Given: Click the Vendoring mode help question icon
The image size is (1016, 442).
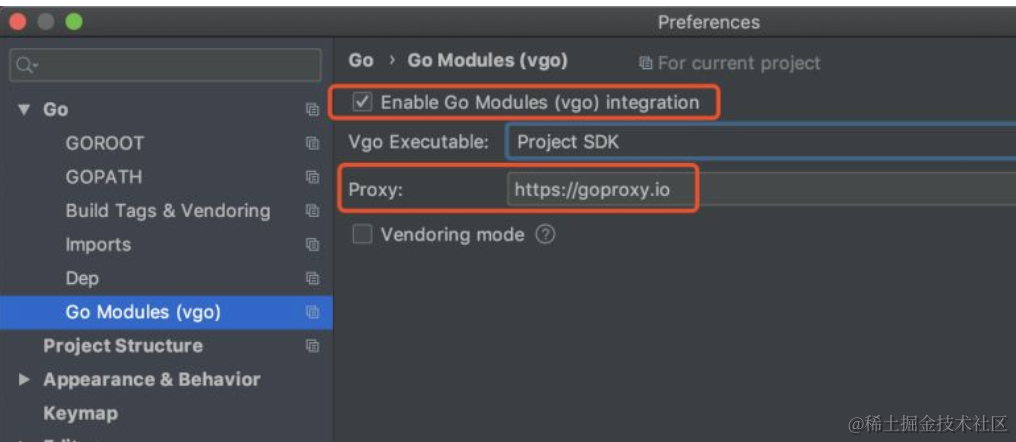Looking at the screenshot, I should 545,234.
